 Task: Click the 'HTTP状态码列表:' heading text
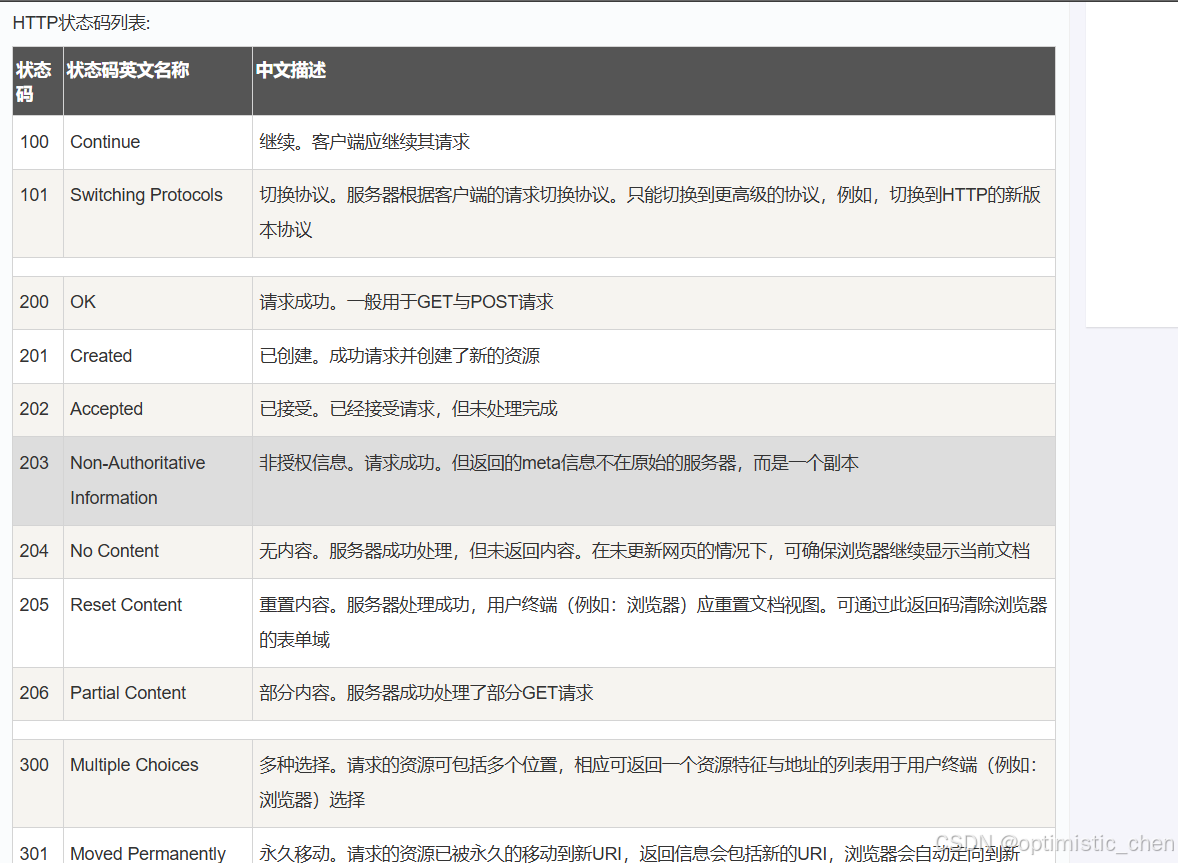(x=81, y=23)
